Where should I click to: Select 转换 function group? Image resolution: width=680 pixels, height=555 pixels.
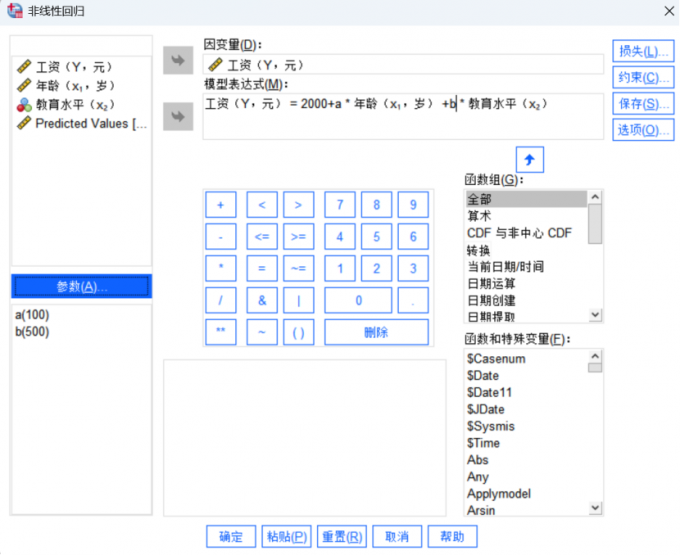526,250
